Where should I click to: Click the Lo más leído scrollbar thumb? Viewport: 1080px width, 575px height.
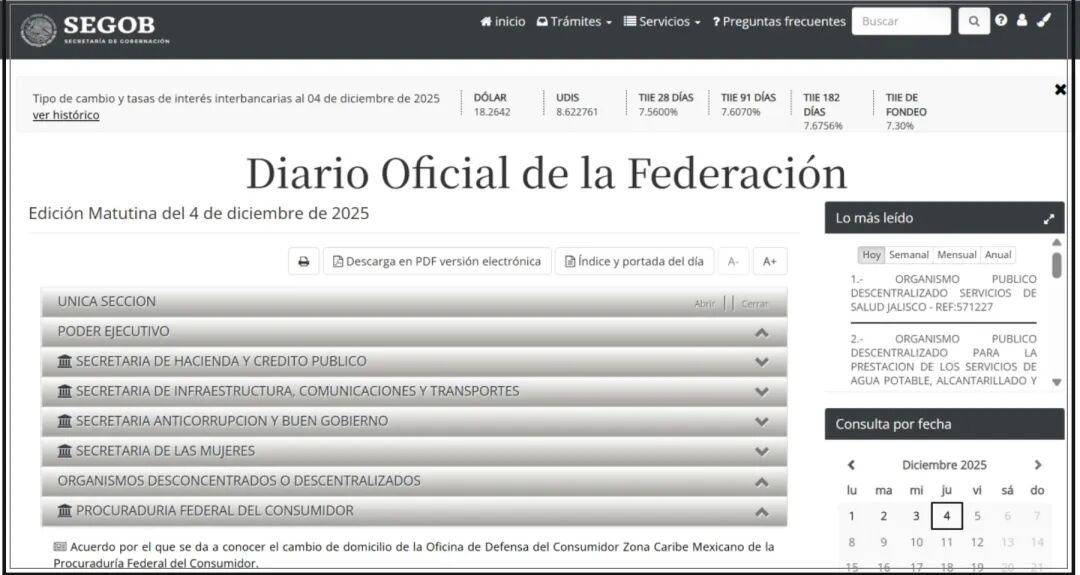(x=1057, y=265)
